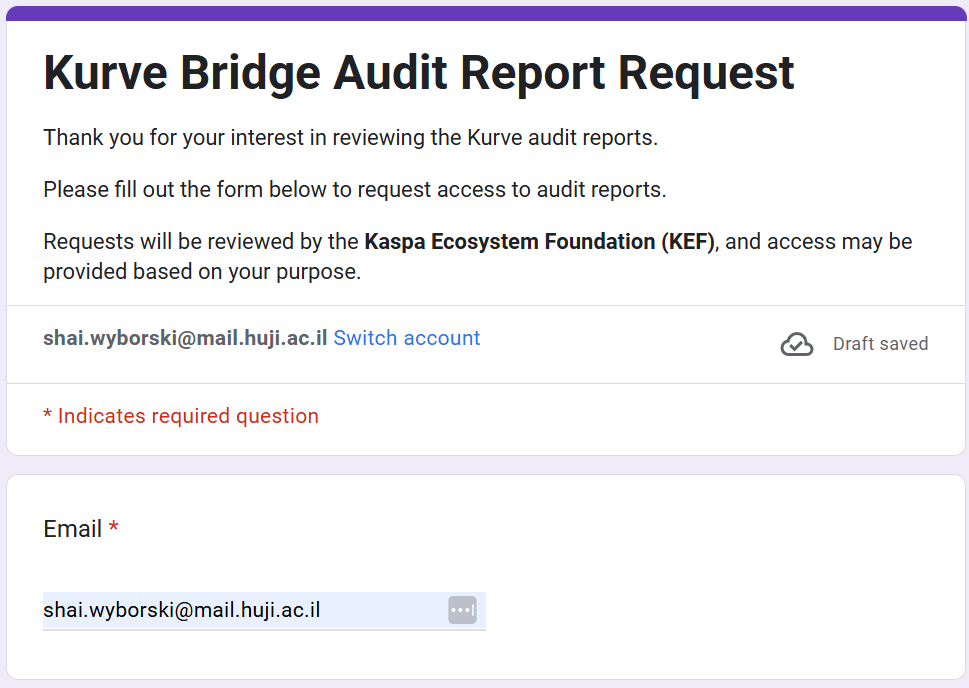The height and width of the screenshot is (688, 969).
Task: Click "Please fill out the form below" sentence
Action: click(x=354, y=190)
